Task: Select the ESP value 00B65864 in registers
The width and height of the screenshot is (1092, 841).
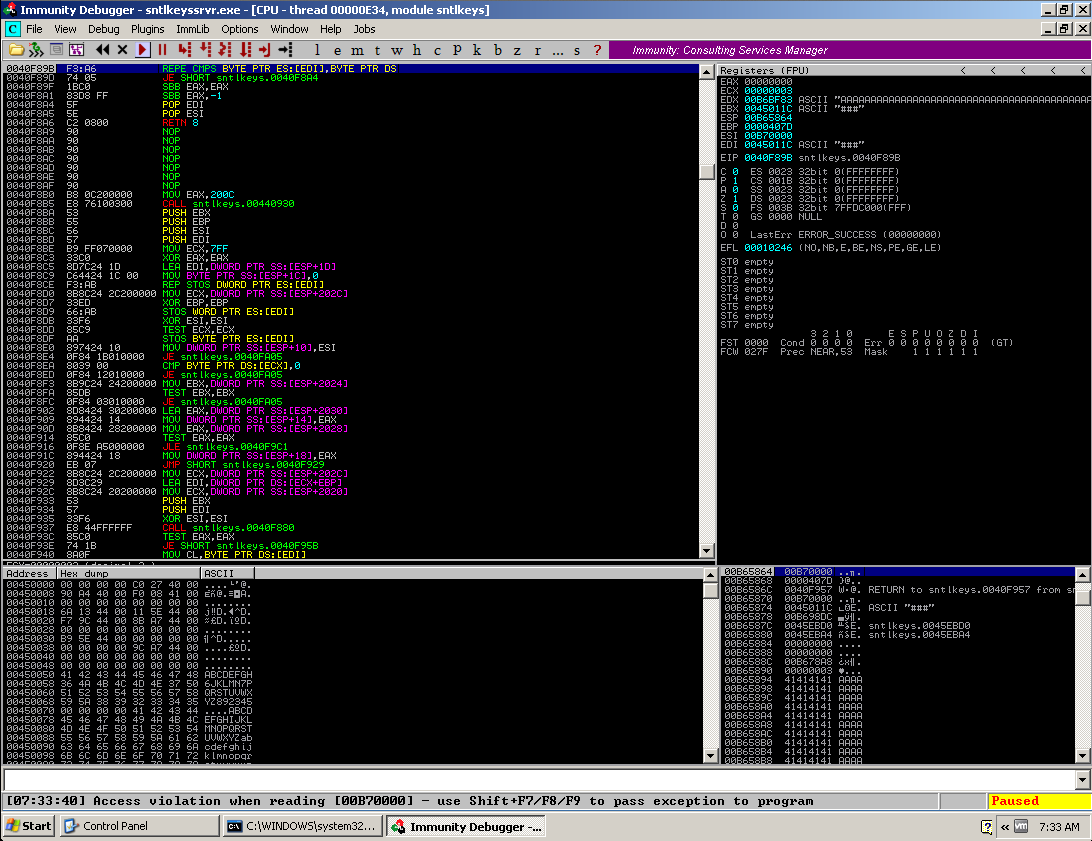Action: [767, 118]
